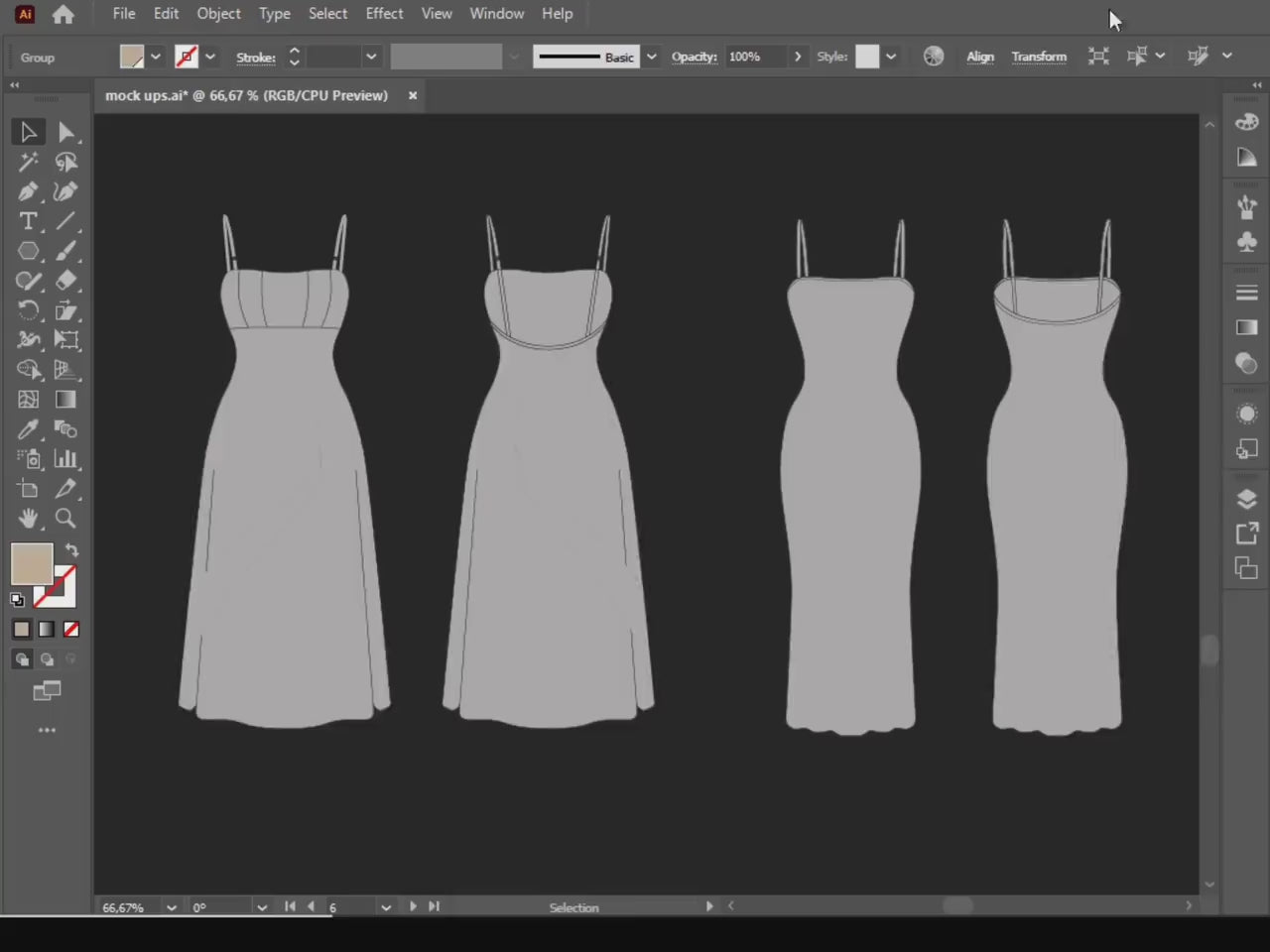This screenshot has height=952, width=1270.
Task: Click the Align link in control bar
Action: (980, 57)
